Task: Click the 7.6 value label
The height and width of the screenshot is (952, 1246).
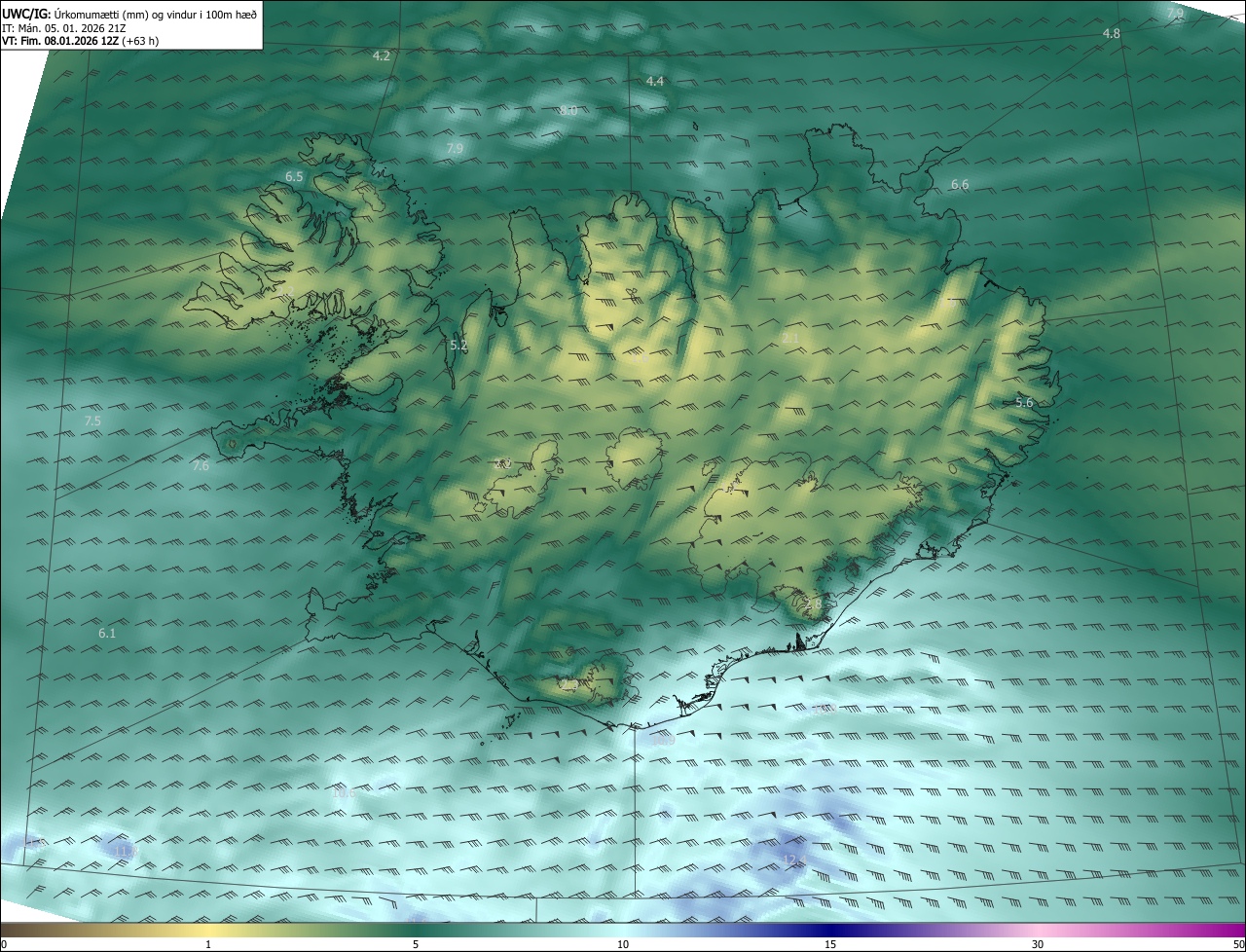Action: (201, 466)
